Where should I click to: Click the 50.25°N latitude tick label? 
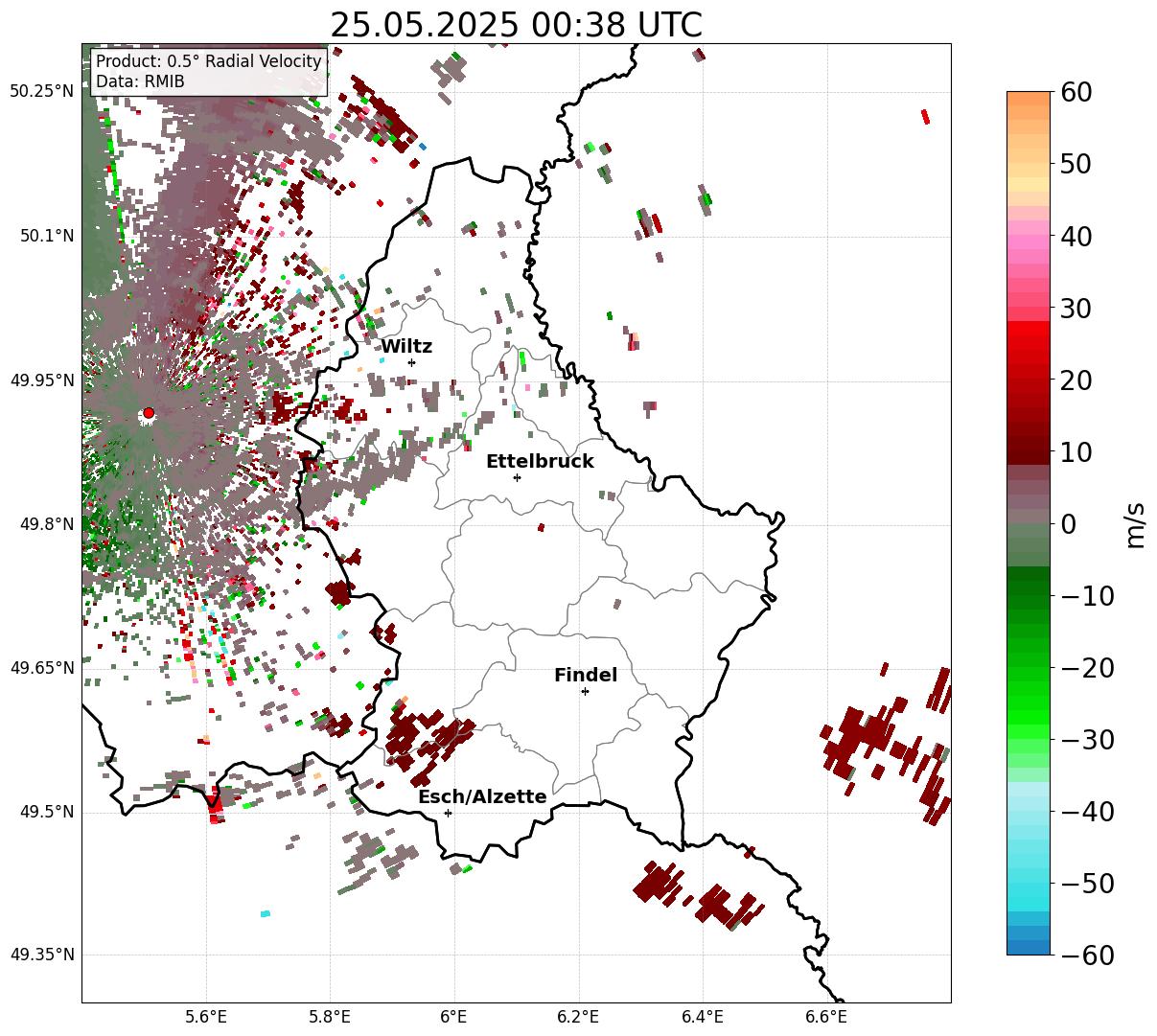41,92
